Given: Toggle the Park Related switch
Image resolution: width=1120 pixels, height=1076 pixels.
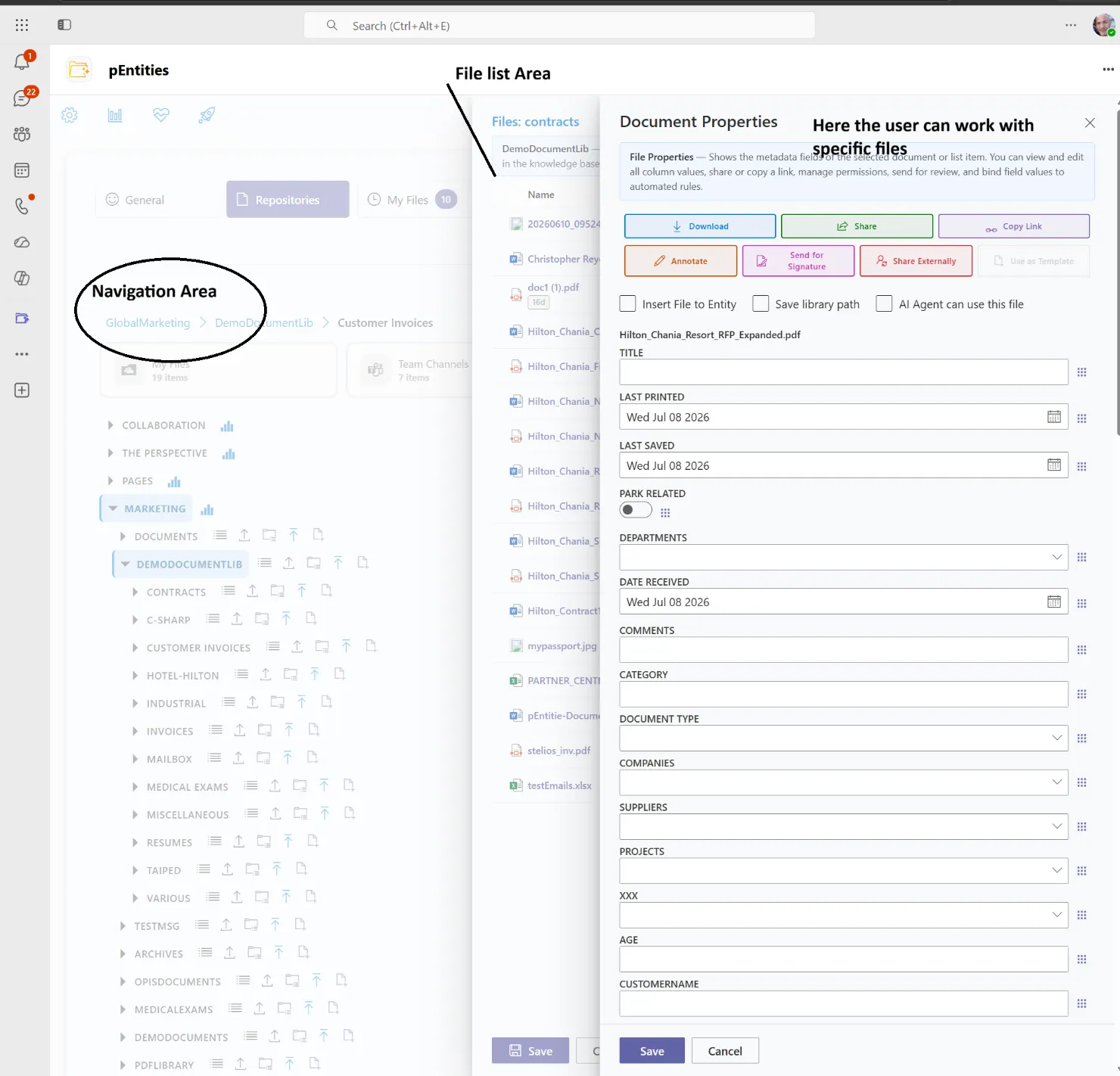Looking at the screenshot, I should pyautogui.click(x=636, y=510).
